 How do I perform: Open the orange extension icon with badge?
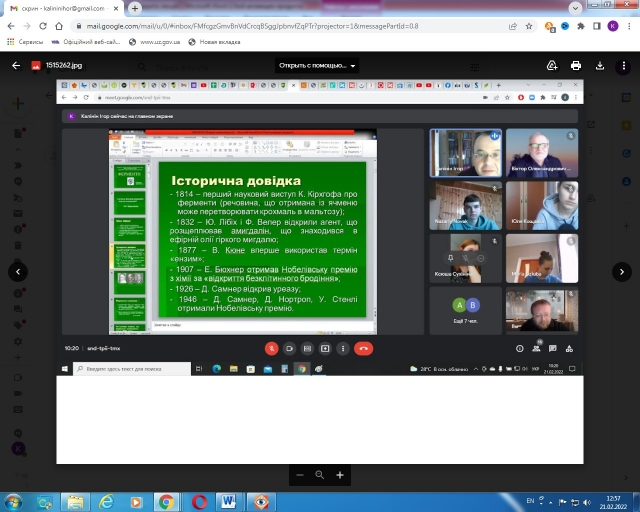[549, 27]
